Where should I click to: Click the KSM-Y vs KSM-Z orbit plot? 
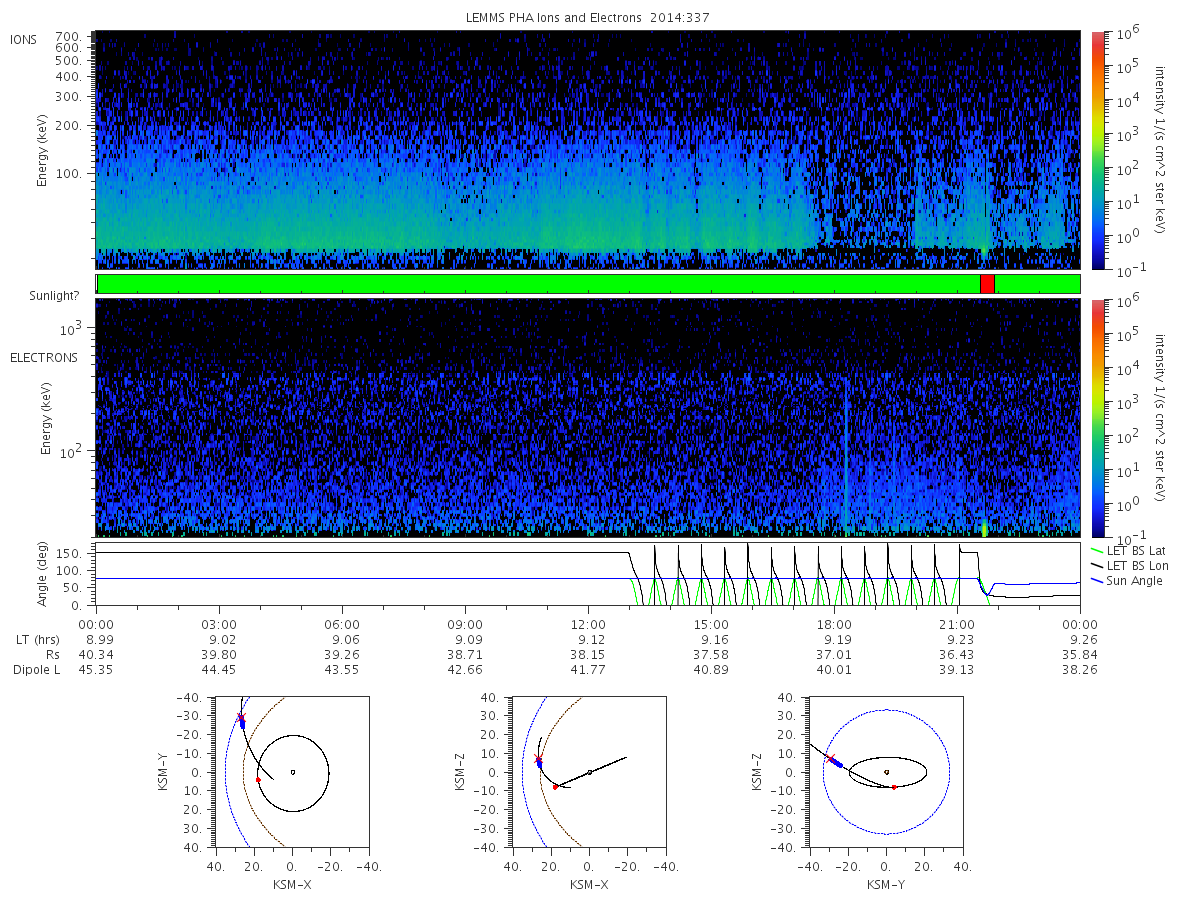tap(886, 772)
